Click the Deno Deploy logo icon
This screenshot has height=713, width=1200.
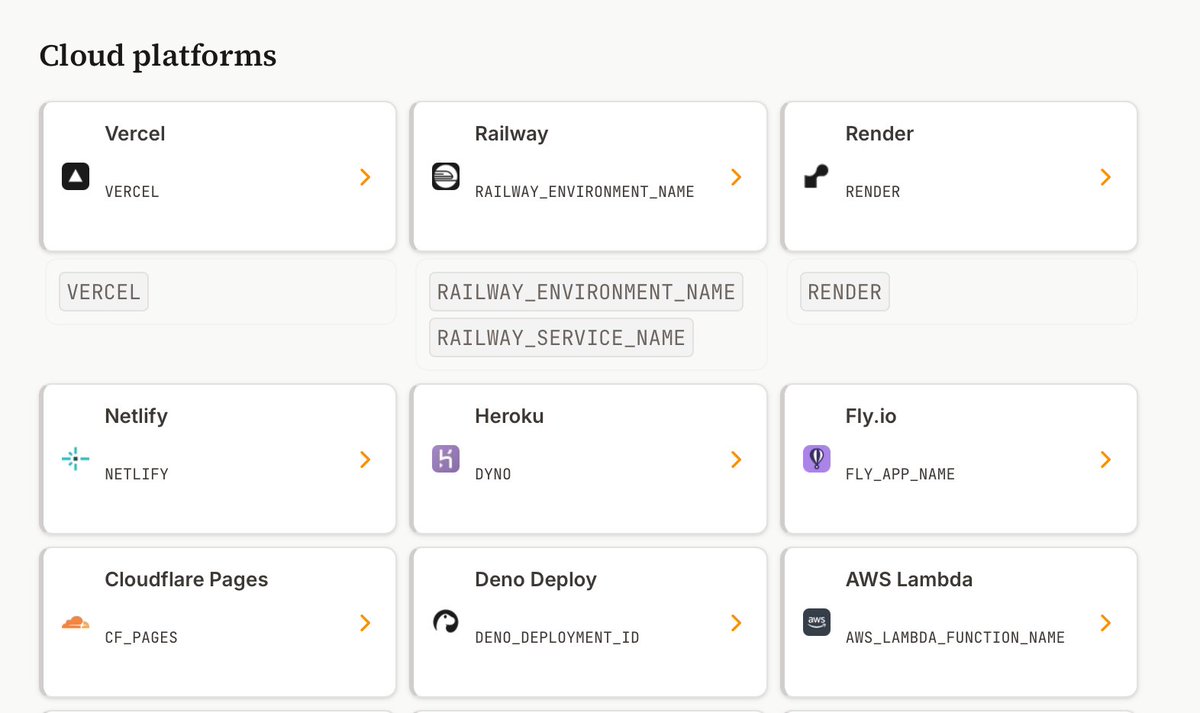pyautogui.click(x=446, y=622)
